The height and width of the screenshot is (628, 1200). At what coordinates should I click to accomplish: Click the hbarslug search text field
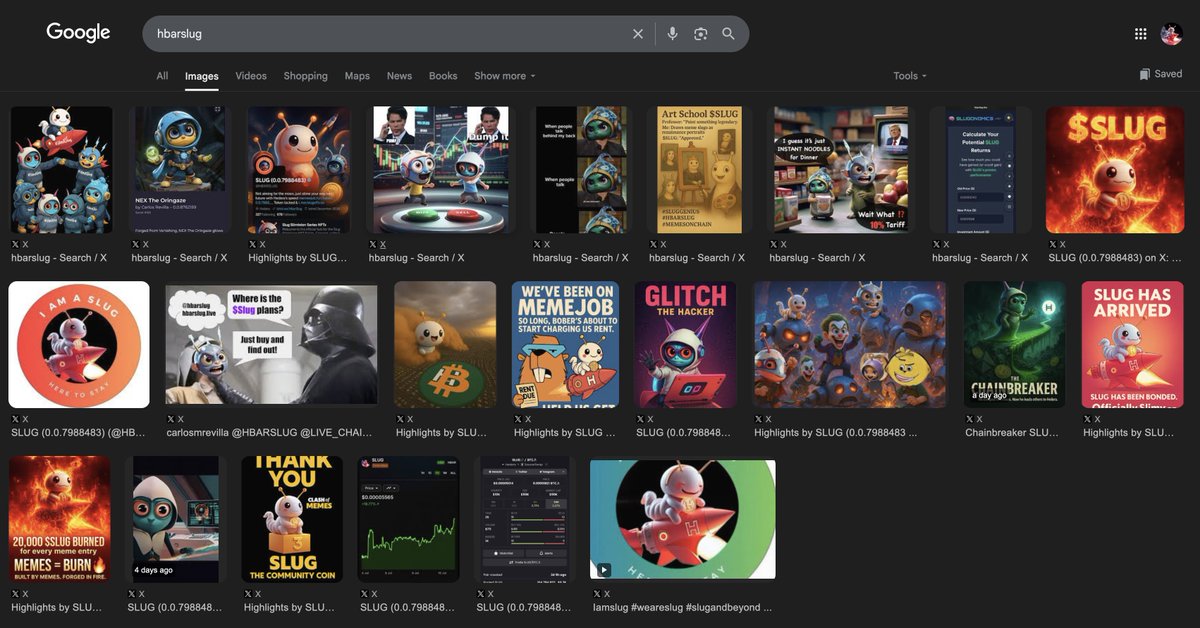pos(390,34)
